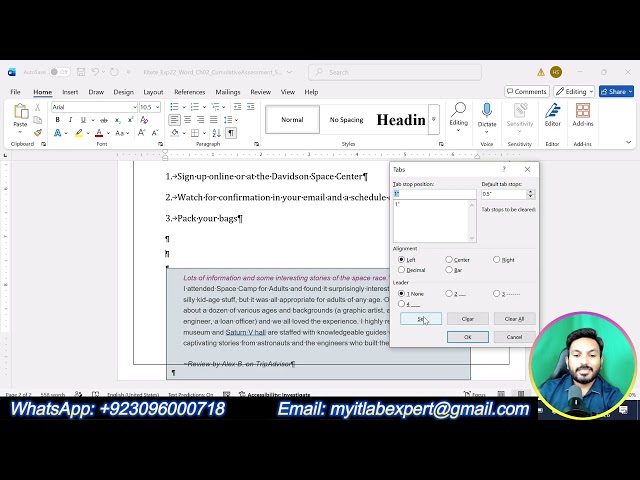Apply Subscript formatting

tap(118, 120)
